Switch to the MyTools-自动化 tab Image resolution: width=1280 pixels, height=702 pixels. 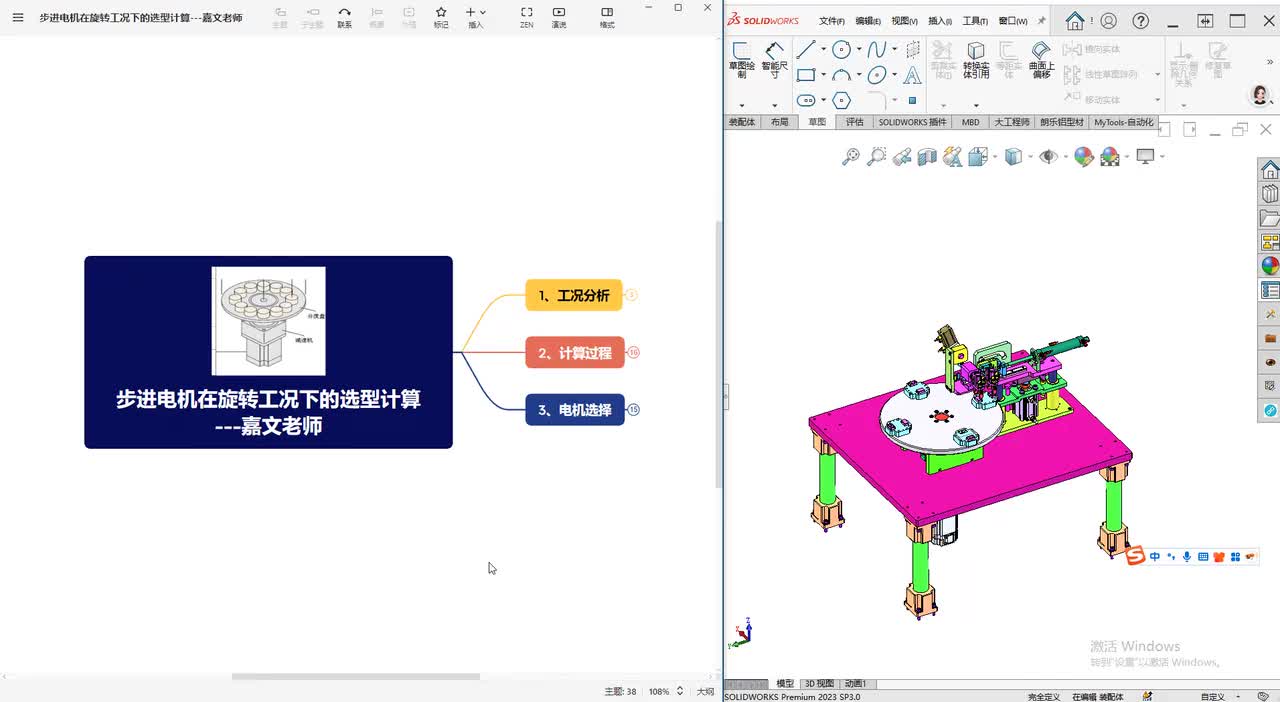click(x=1124, y=122)
